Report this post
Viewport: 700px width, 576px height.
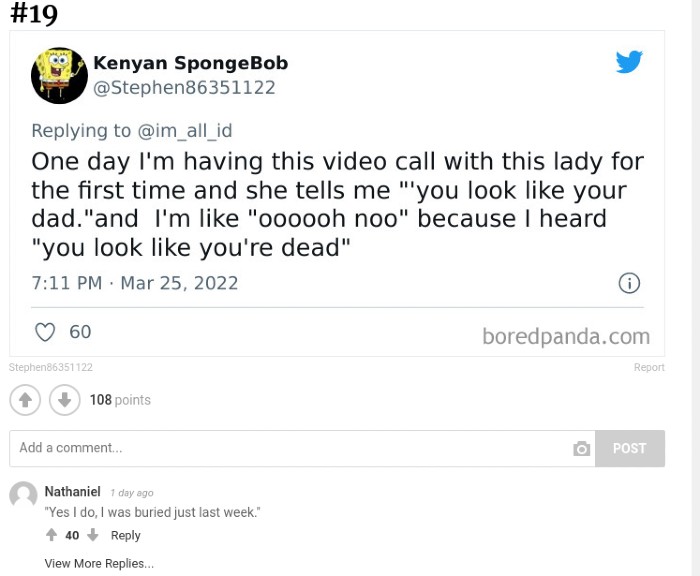(649, 367)
